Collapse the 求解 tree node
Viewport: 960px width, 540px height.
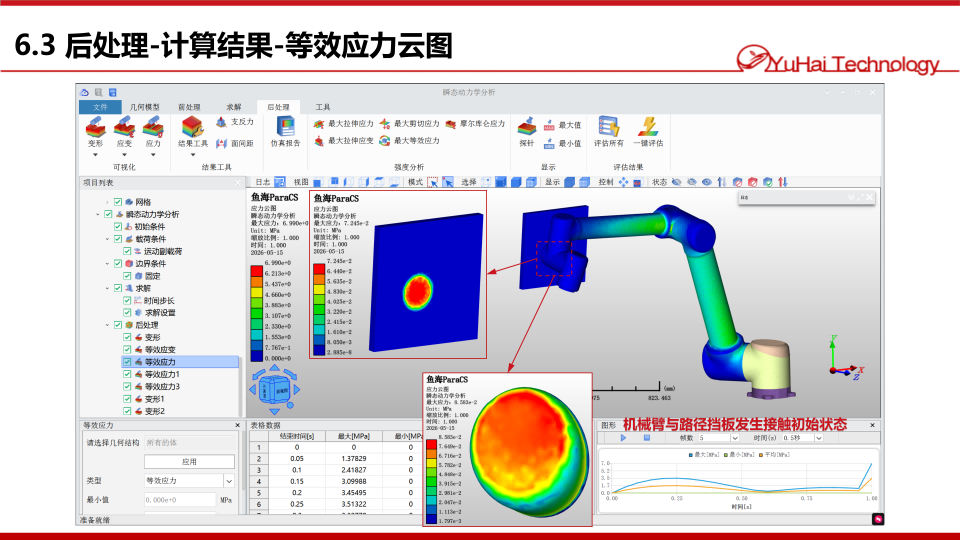[108, 288]
